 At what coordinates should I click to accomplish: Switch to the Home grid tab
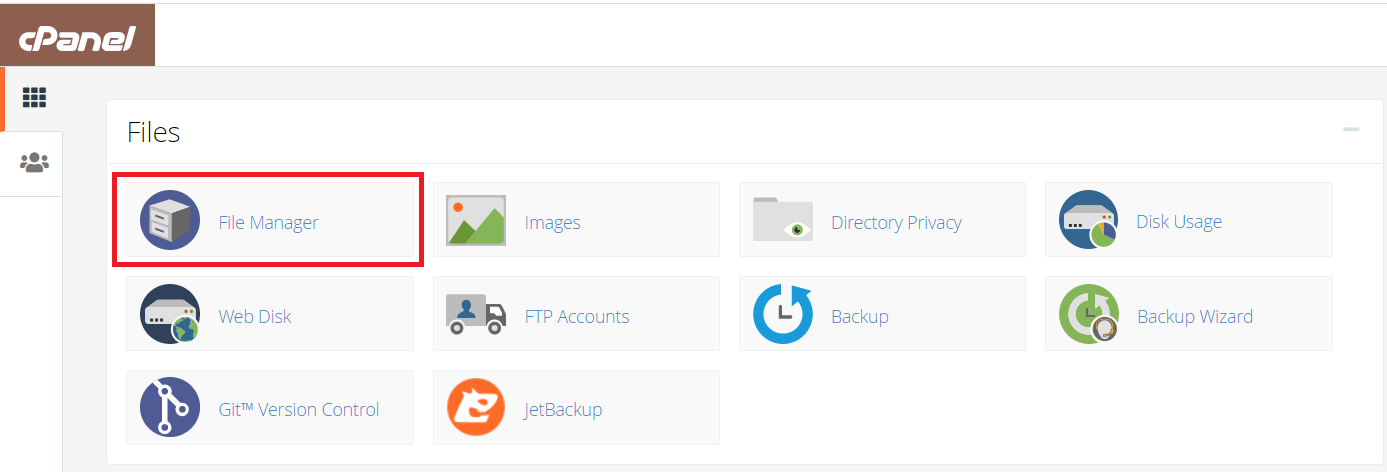[34, 98]
